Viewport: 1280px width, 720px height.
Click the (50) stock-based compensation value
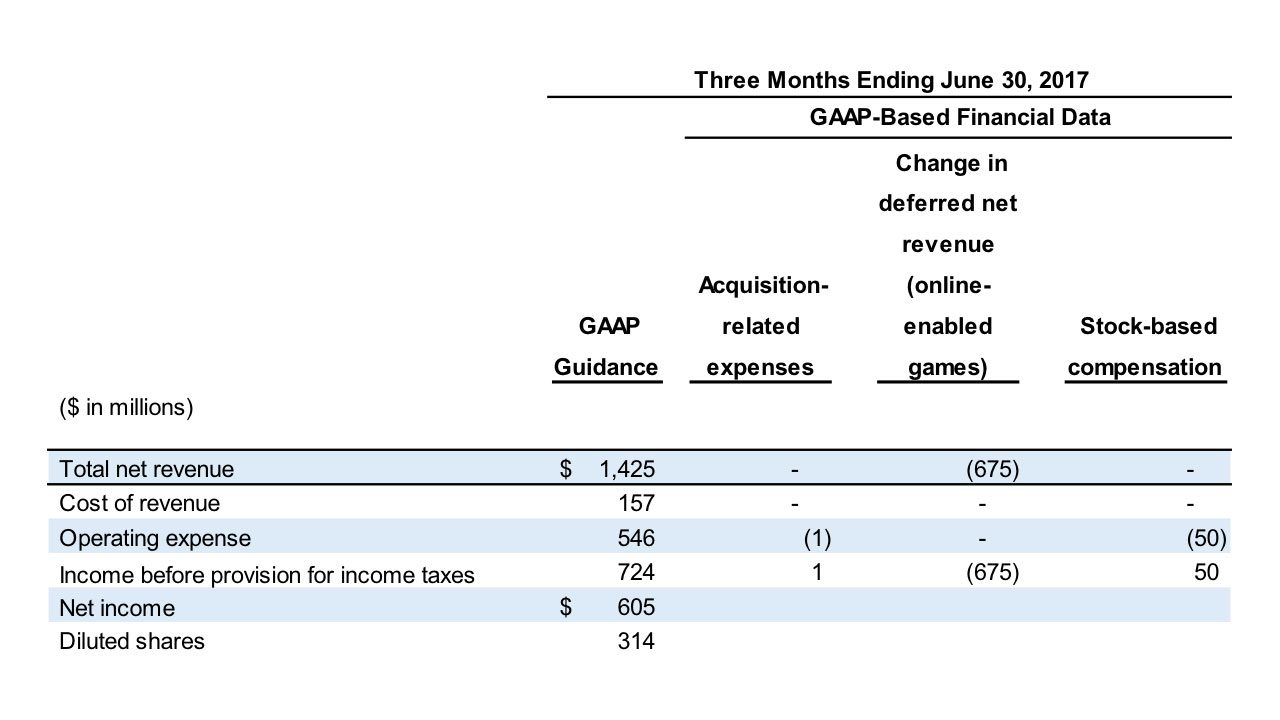point(1211,537)
